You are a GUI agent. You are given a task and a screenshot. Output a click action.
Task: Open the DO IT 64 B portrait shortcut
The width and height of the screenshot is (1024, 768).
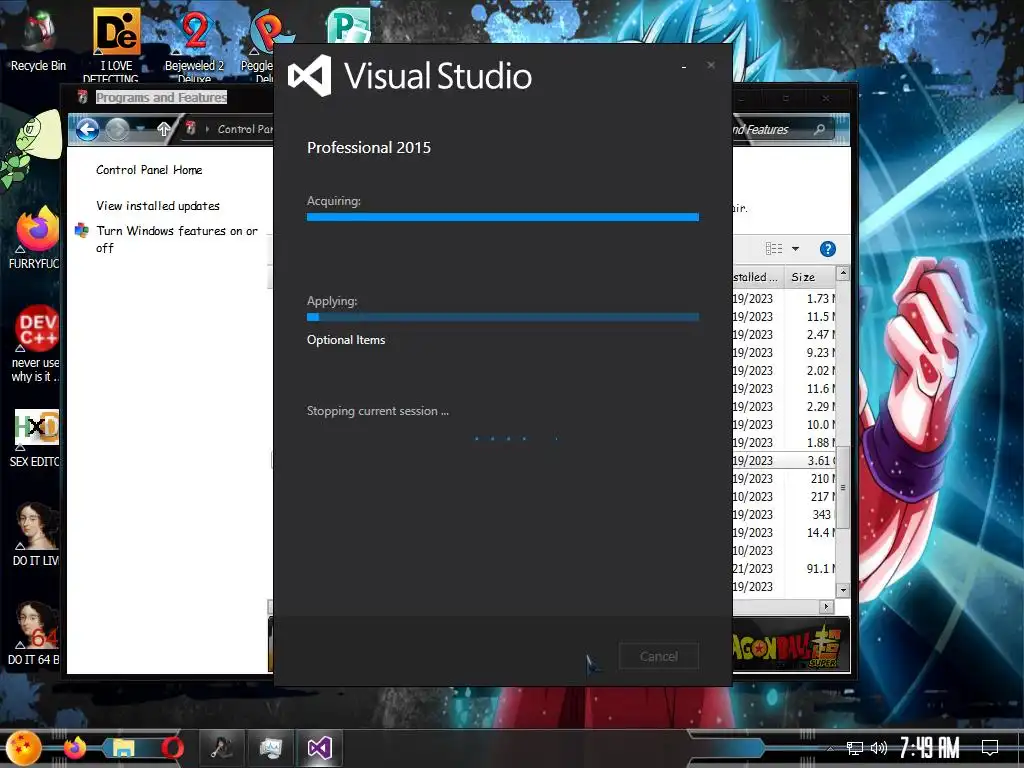pos(34,633)
